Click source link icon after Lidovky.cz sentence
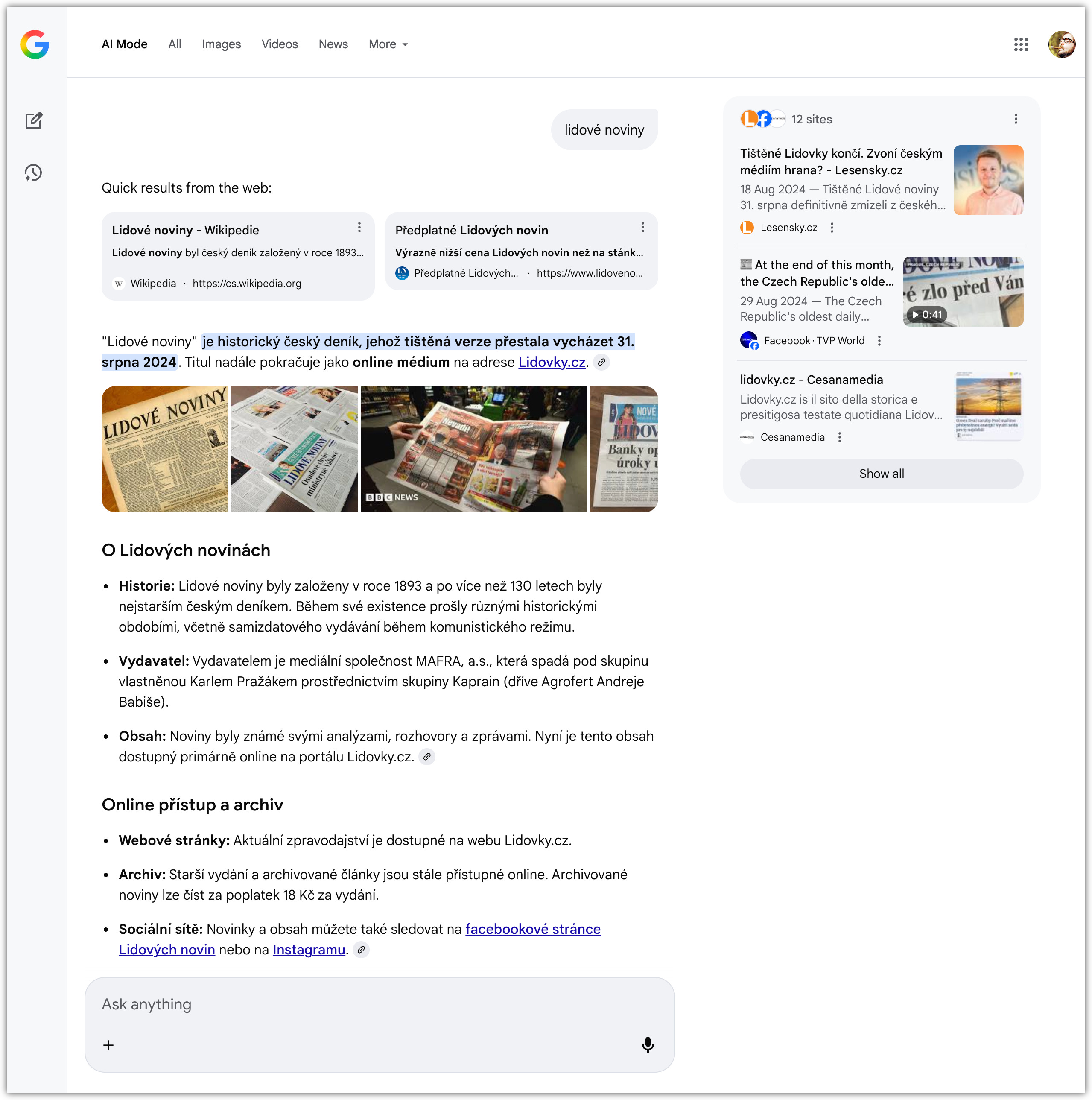Screen dimensions: 1092x1100 pyautogui.click(x=601, y=362)
